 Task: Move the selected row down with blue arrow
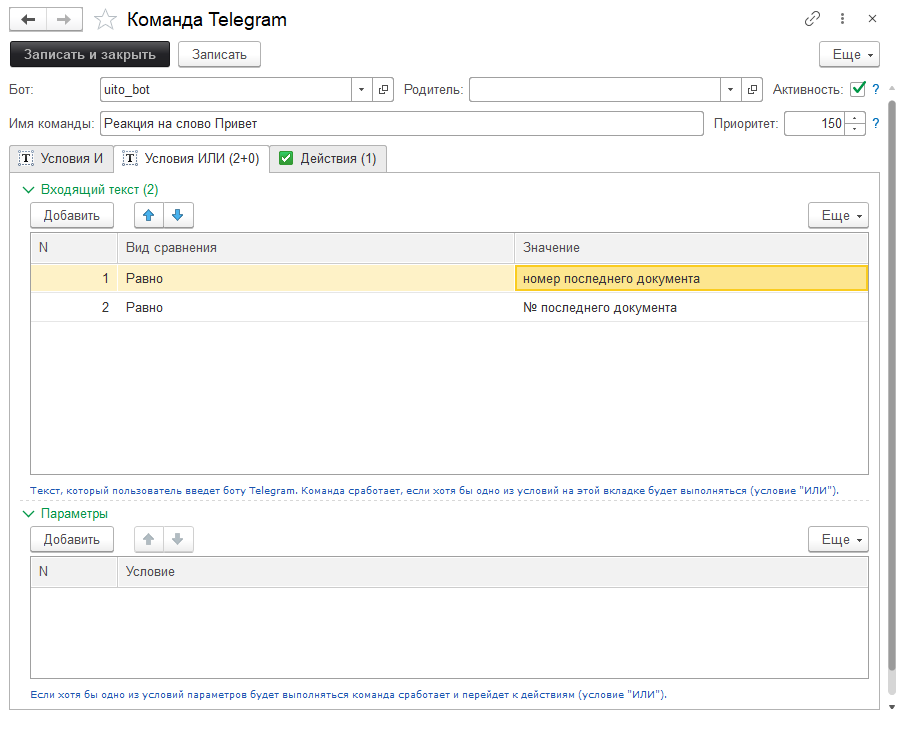177,215
